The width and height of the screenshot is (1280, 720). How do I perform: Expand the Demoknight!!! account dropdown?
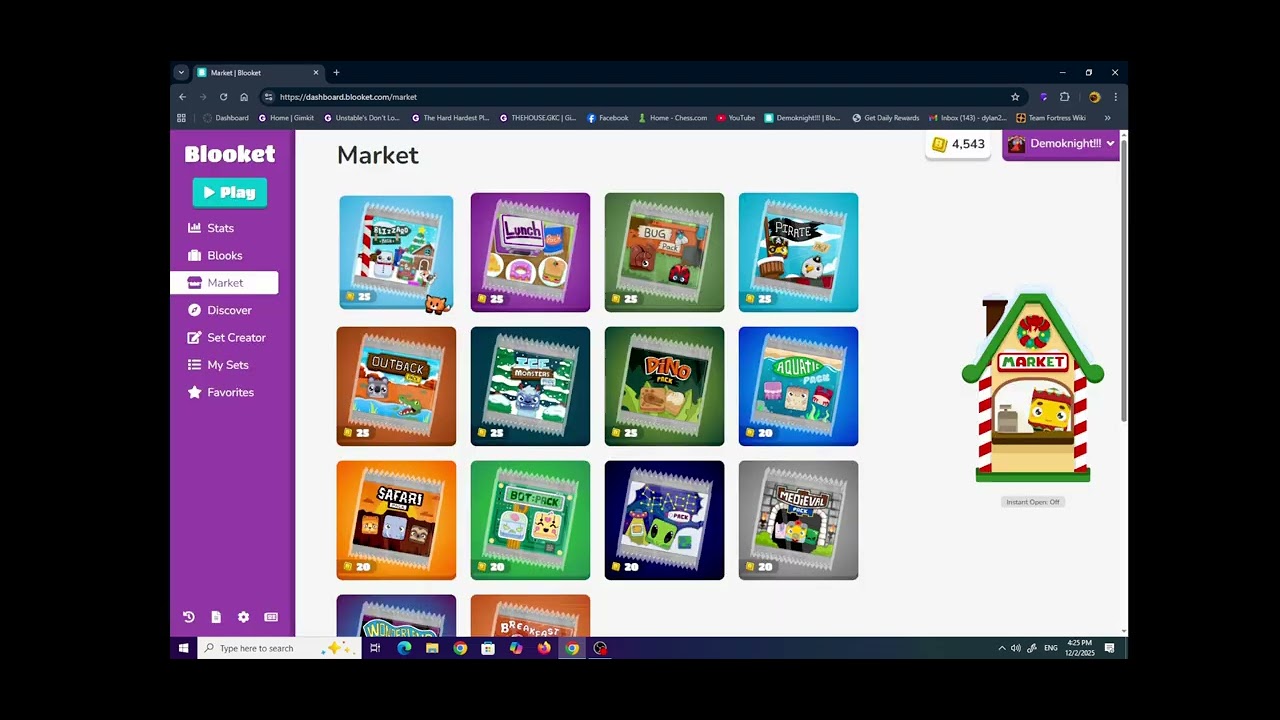pos(1061,144)
